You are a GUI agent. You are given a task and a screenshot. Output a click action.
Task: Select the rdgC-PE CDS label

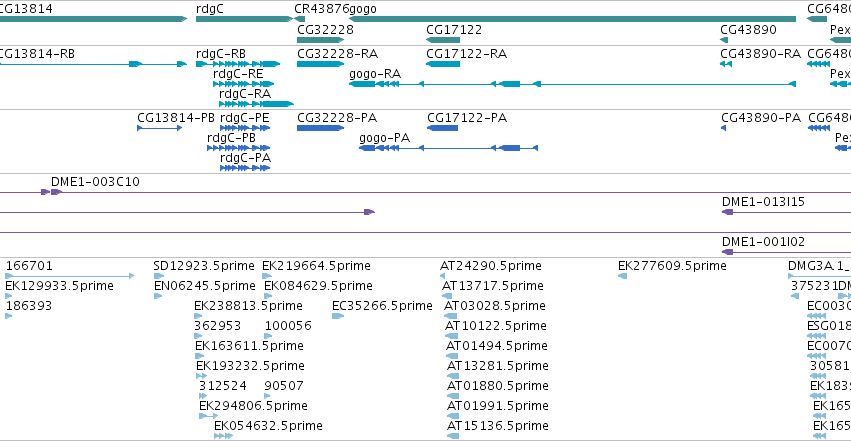pyautogui.click(x=244, y=118)
